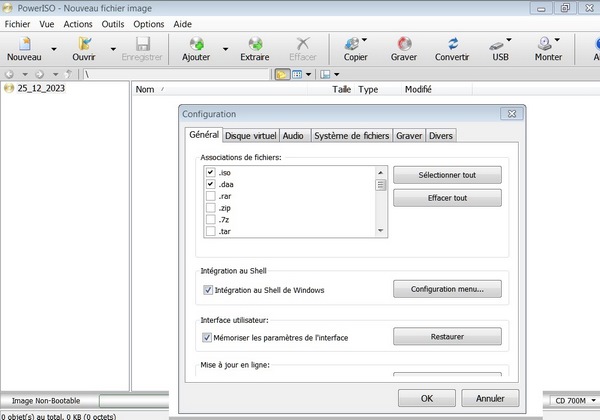Switch to the Système de fichiers tab

point(352,136)
